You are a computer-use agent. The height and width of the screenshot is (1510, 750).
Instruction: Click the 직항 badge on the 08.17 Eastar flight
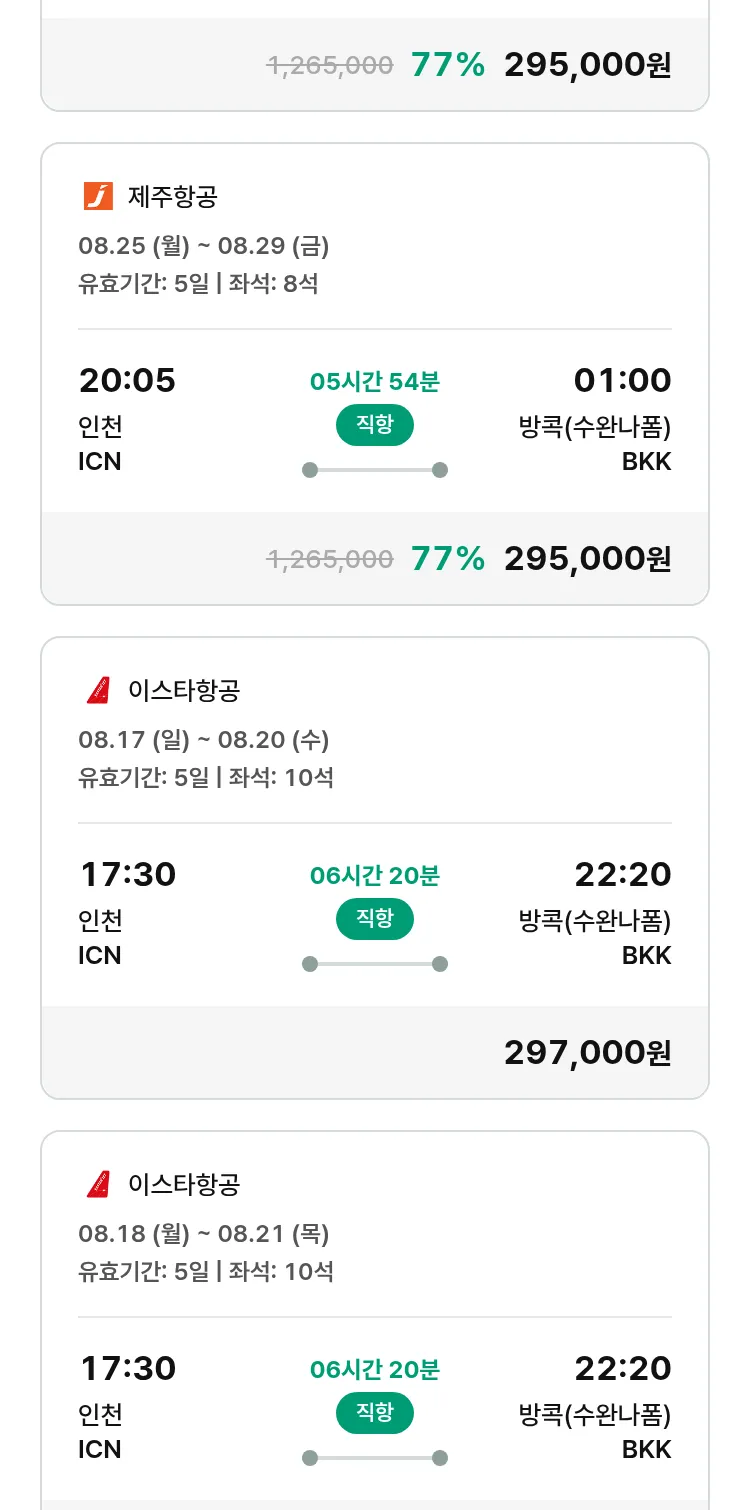[x=374, y=919]
